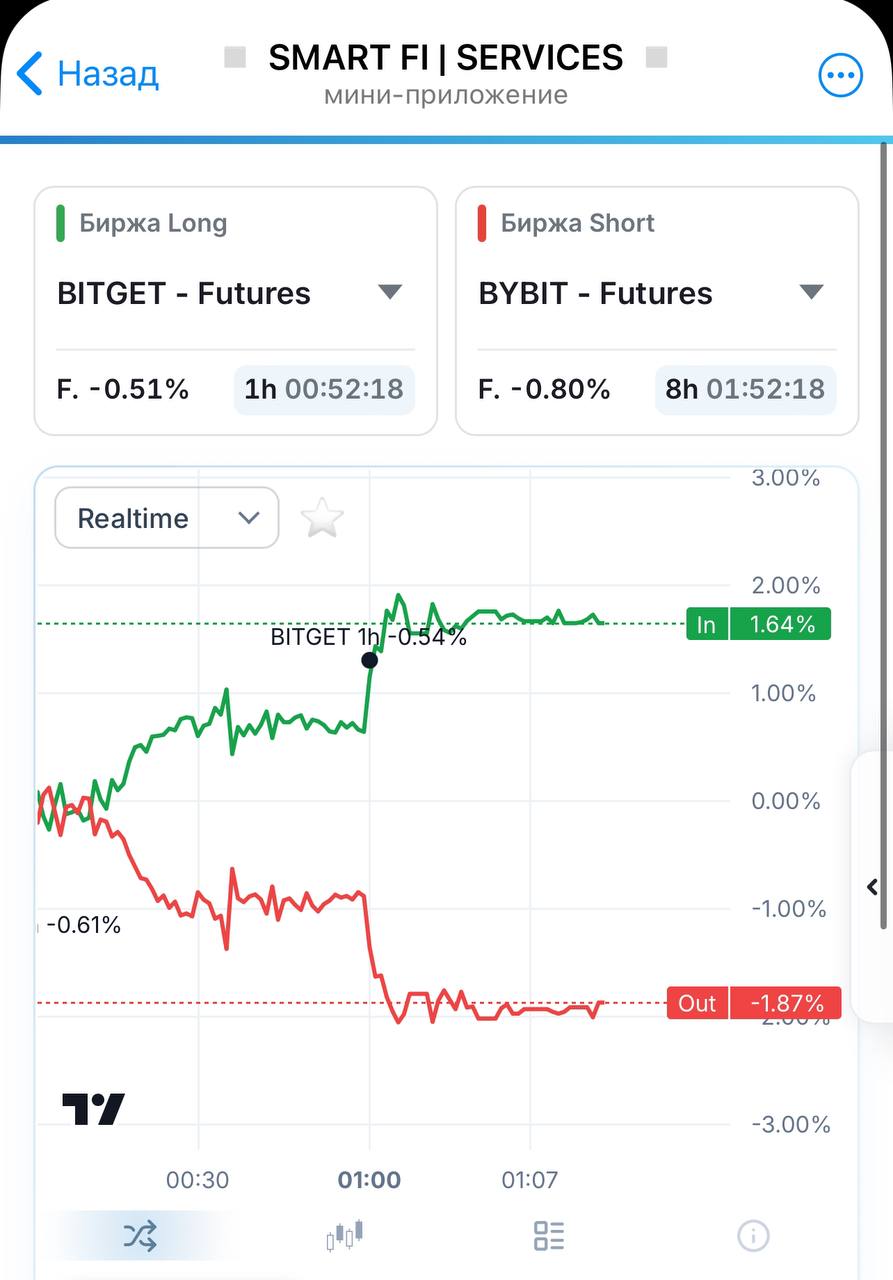Click the red Out -1.87% price label

[x=754, y=1003]
